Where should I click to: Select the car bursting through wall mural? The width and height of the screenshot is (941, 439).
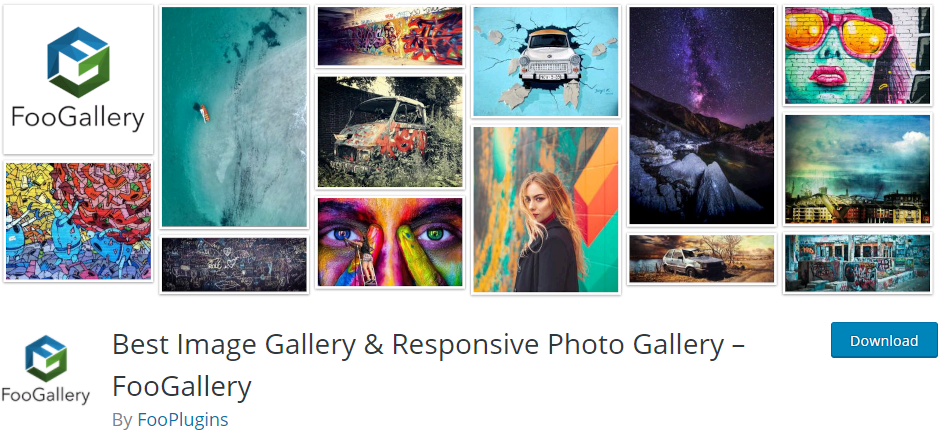pos(546,61)
